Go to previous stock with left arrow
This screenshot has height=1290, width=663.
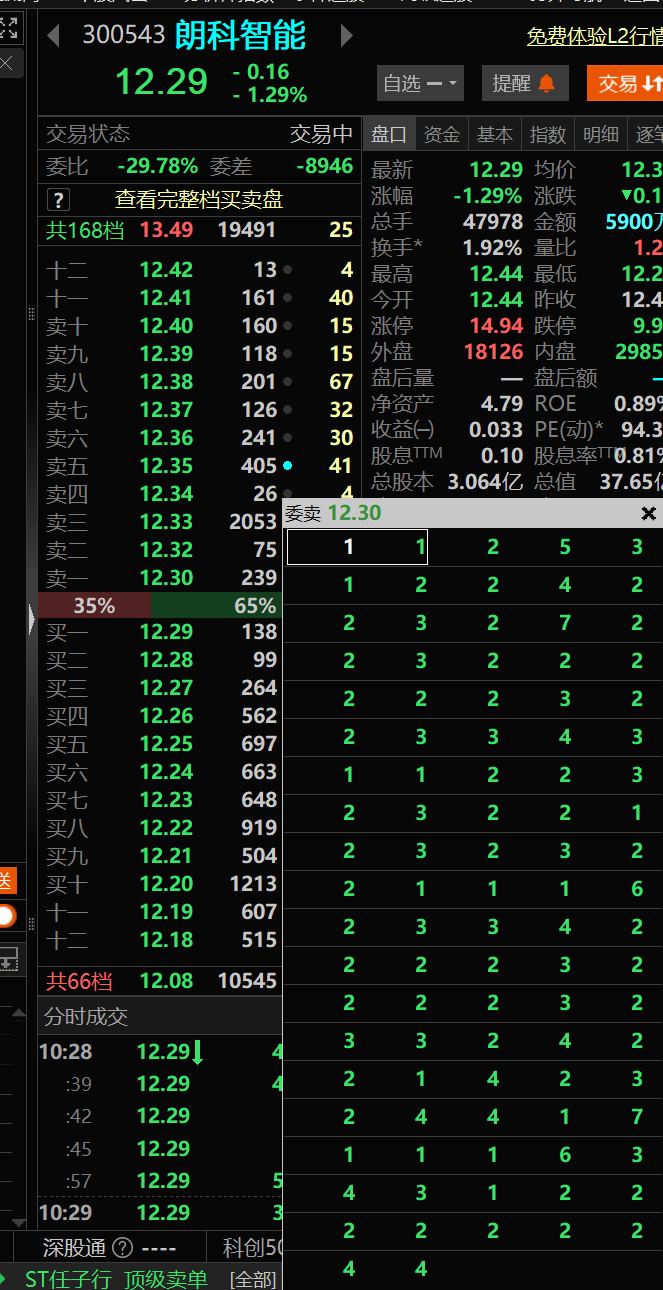coord(54,36)
